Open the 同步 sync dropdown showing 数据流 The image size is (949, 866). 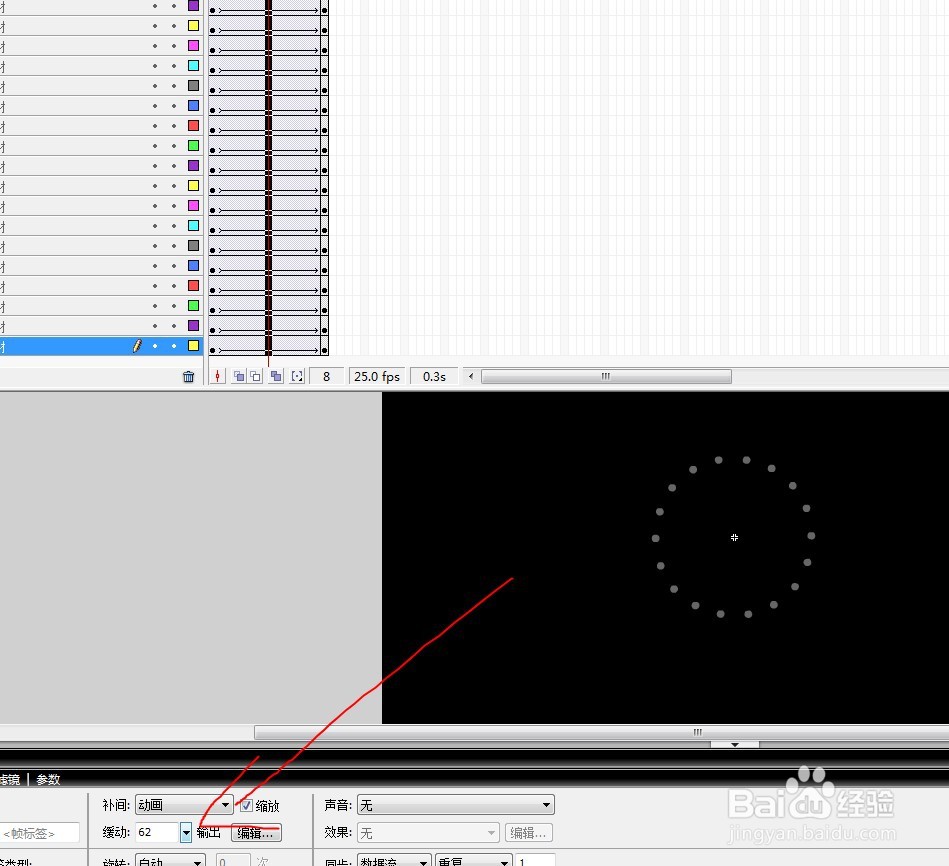[394, 861]
